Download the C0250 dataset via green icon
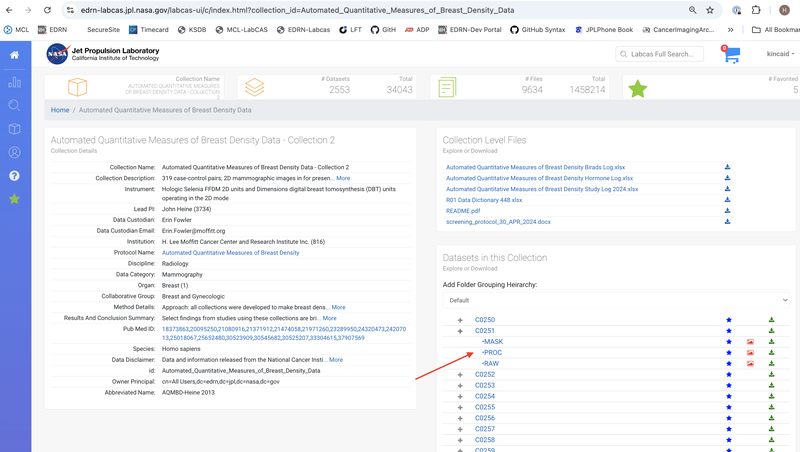The image size is (800, 452). [771, 320]
